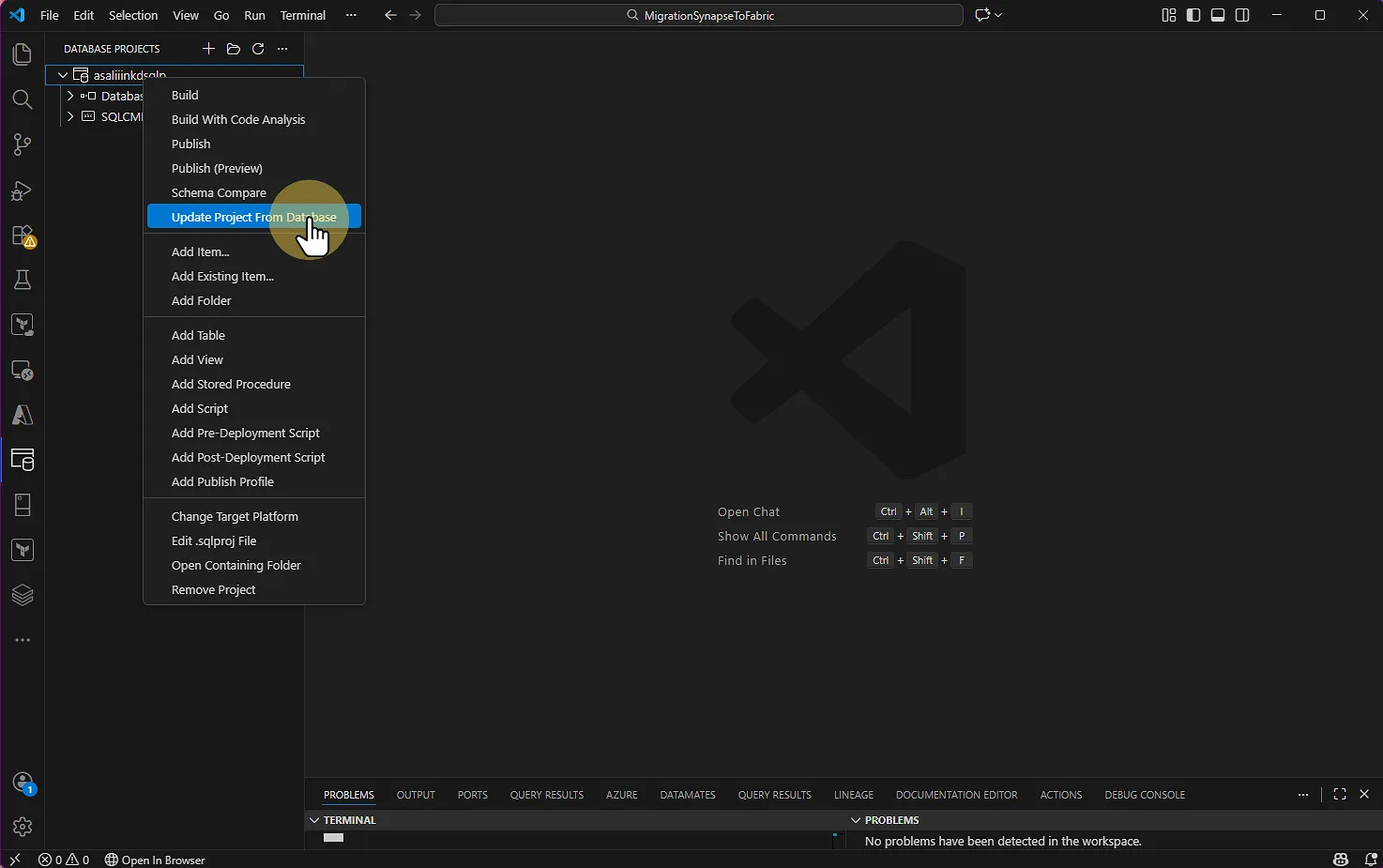This screenshot has width=1383, height=868.
Task: Choose Update Project From Database
Action: [x=253, y=217]
